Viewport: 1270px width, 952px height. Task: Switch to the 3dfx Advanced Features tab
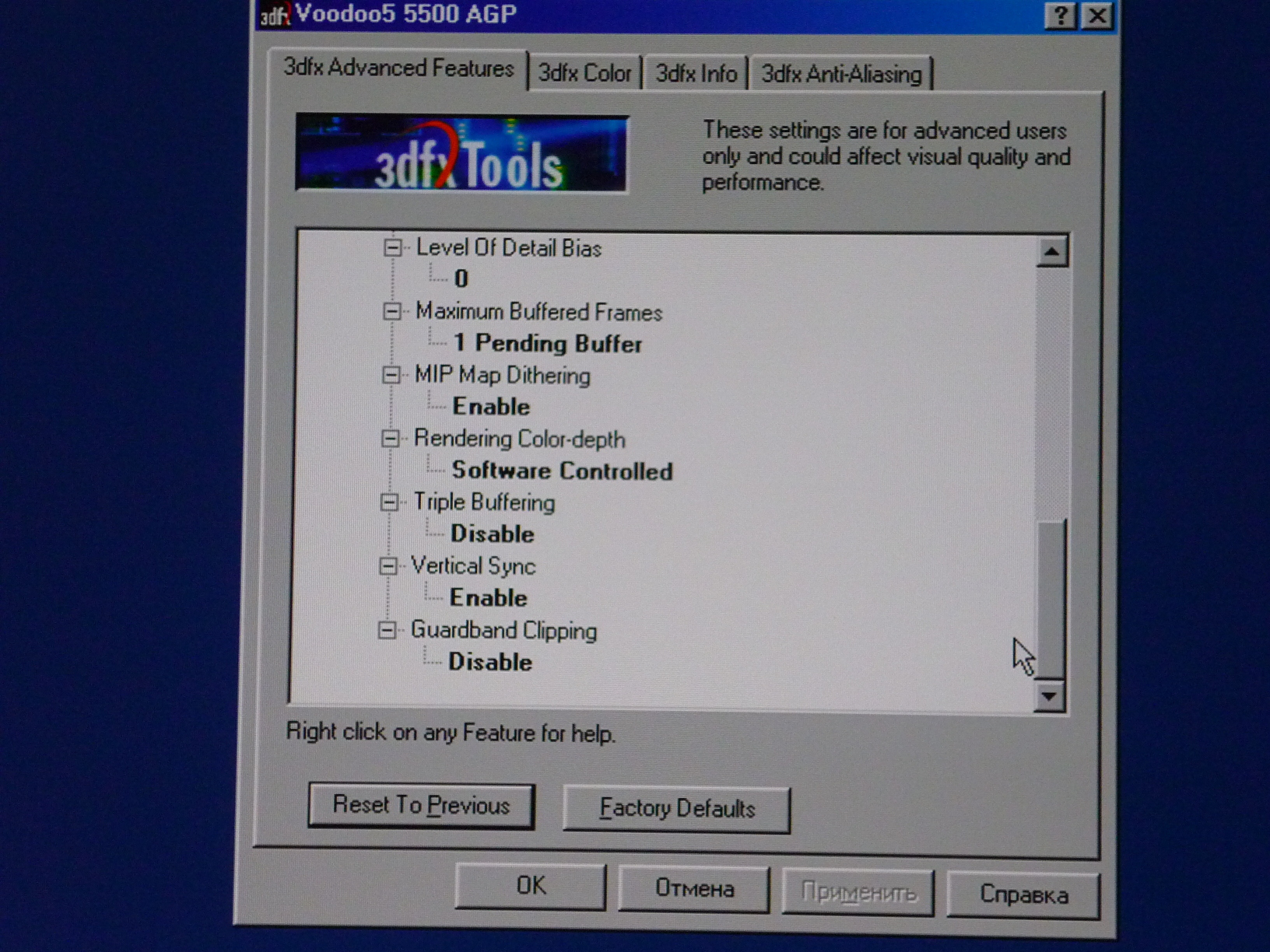(398, 68)
